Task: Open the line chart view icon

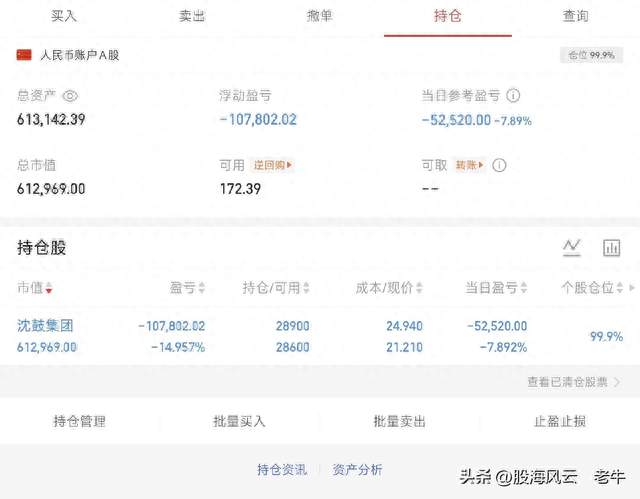Action: coord(572,248)
